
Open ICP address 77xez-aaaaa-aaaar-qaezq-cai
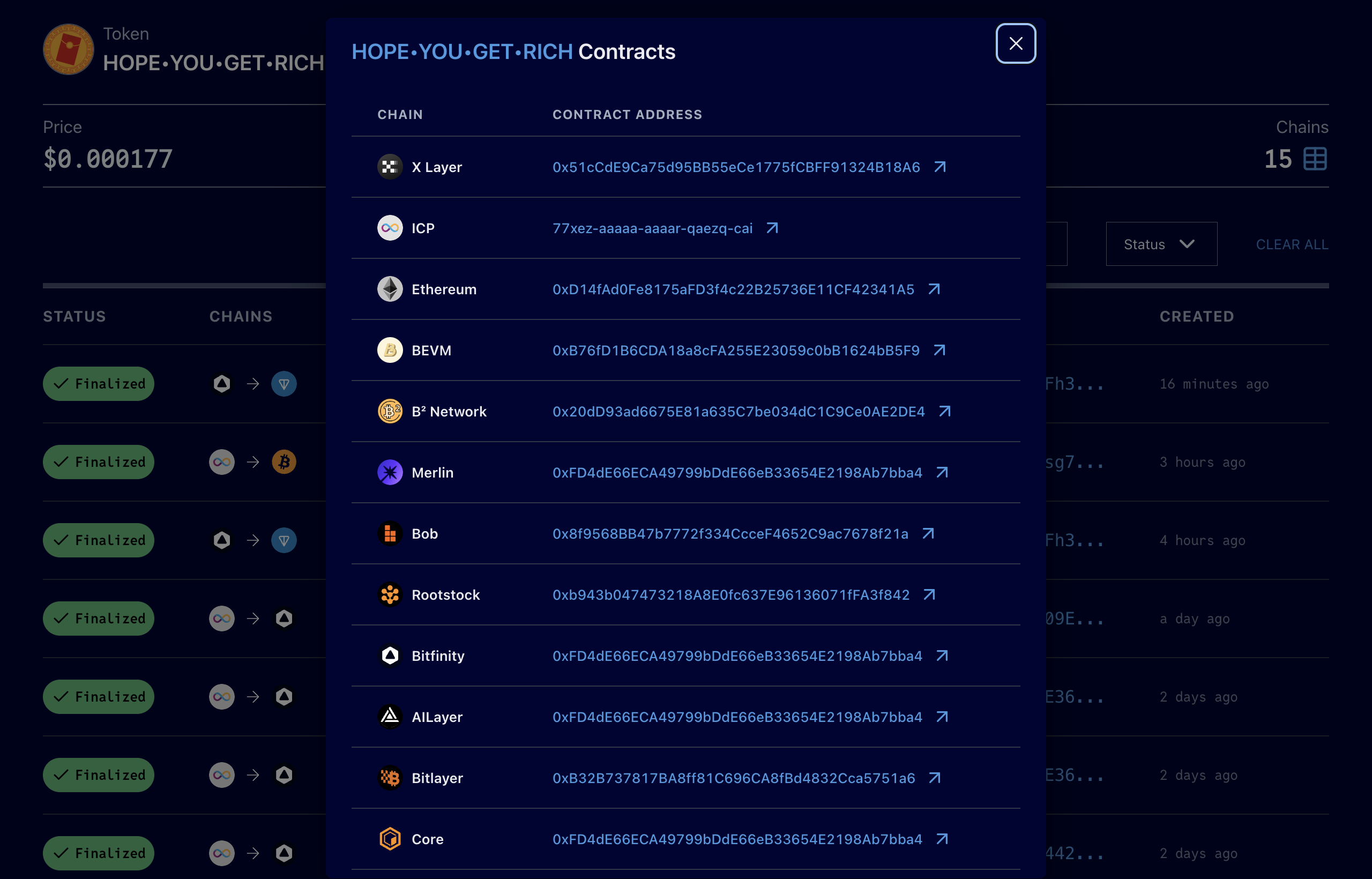(652, 228)
